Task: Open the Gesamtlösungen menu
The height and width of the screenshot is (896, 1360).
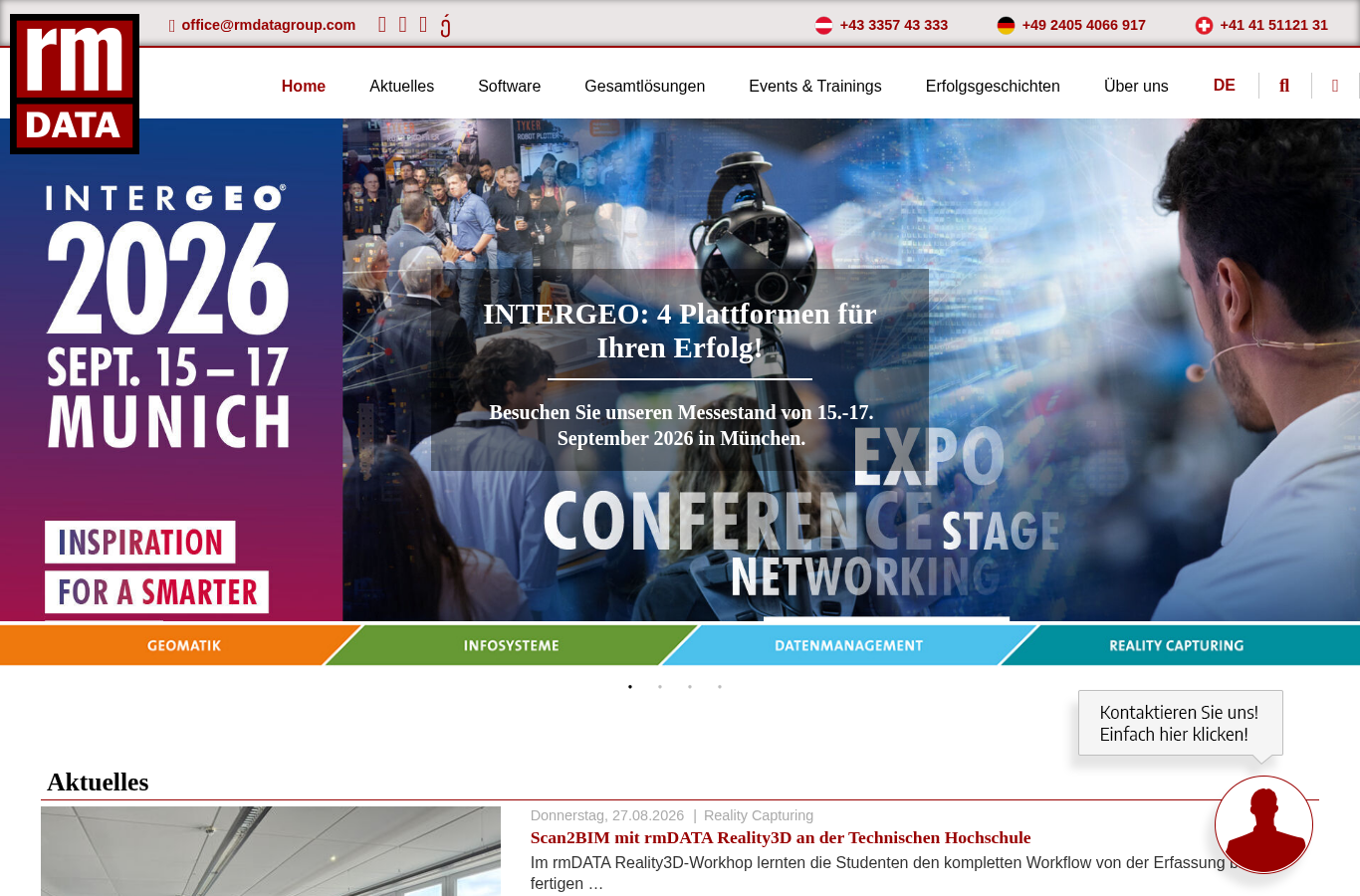Action: (644, 87)
